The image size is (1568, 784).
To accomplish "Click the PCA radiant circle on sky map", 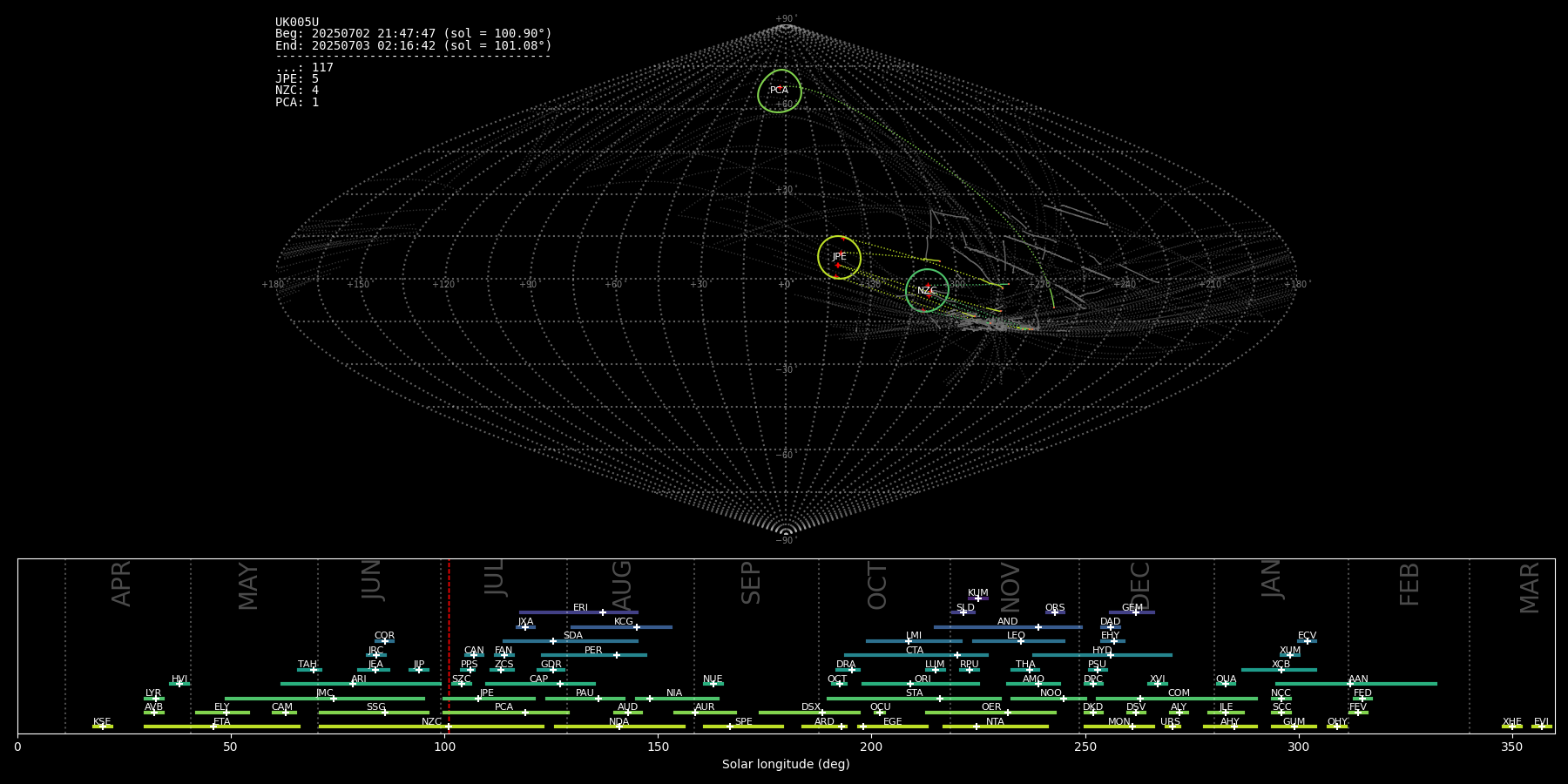I will pos(780,91).
